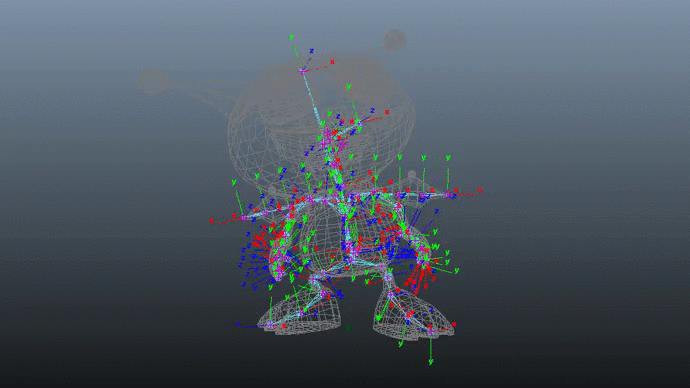Click the dark green marker between feet
This screenshot has width=690, height=388.
click(x=348, y=327)
